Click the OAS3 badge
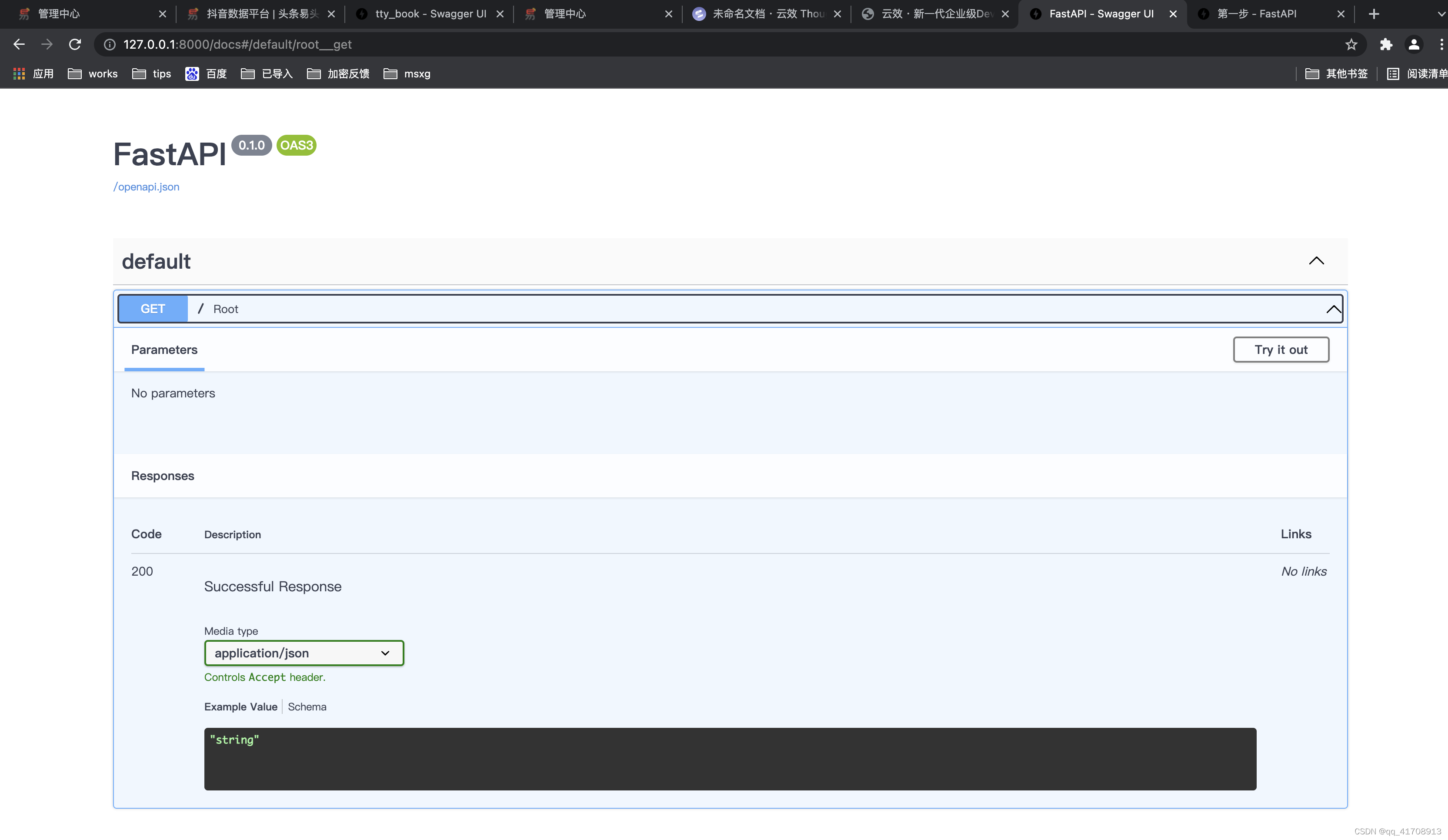Screen dimensions: 1448x840 coord(297,145)
